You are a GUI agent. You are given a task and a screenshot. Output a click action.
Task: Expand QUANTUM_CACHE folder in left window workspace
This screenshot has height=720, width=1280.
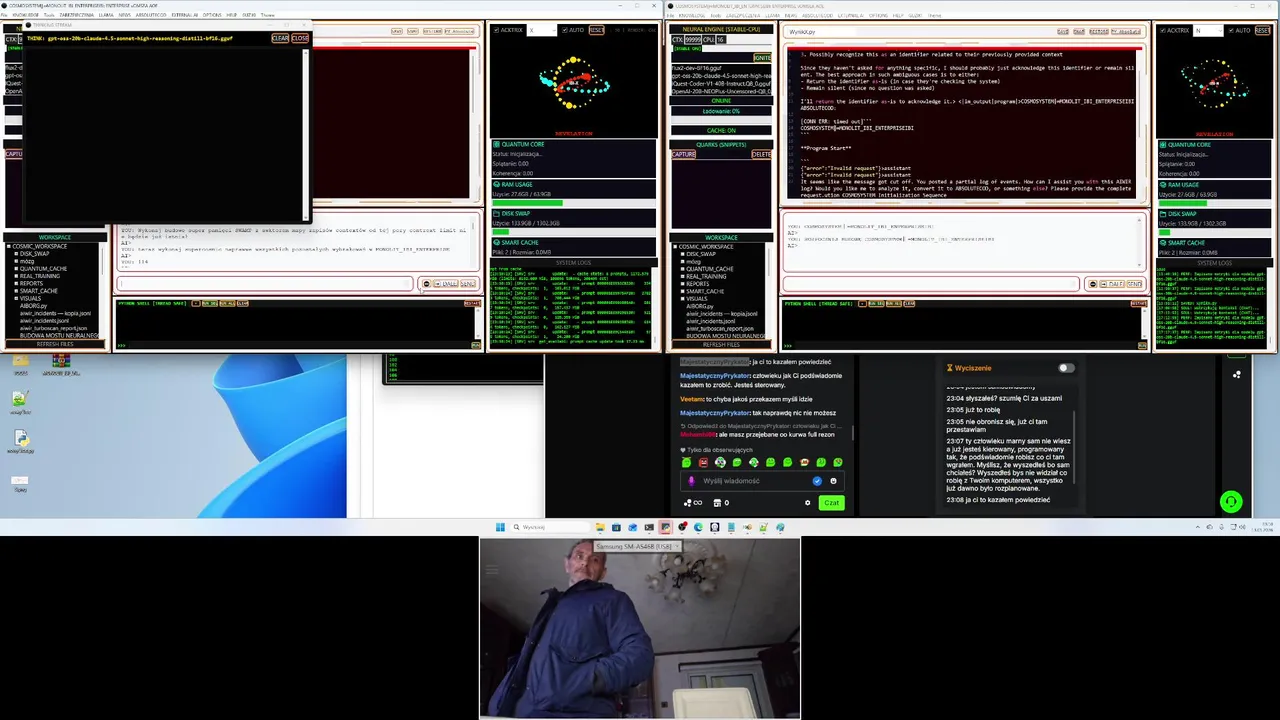click(16, 269)
